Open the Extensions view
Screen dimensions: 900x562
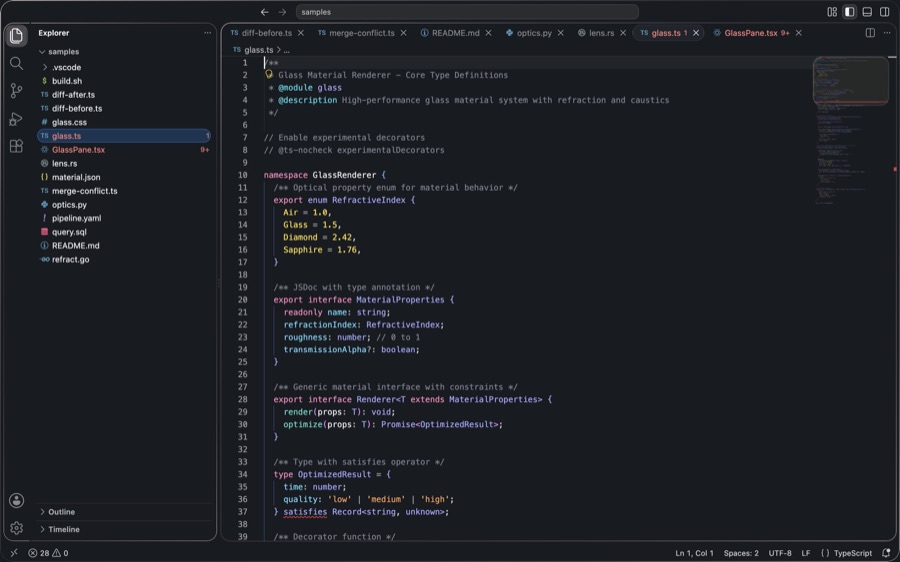pos(16,146)
